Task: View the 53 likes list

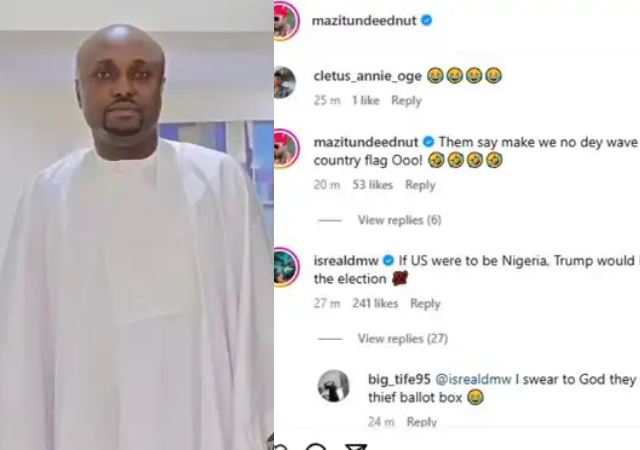Action: (372, 185)
